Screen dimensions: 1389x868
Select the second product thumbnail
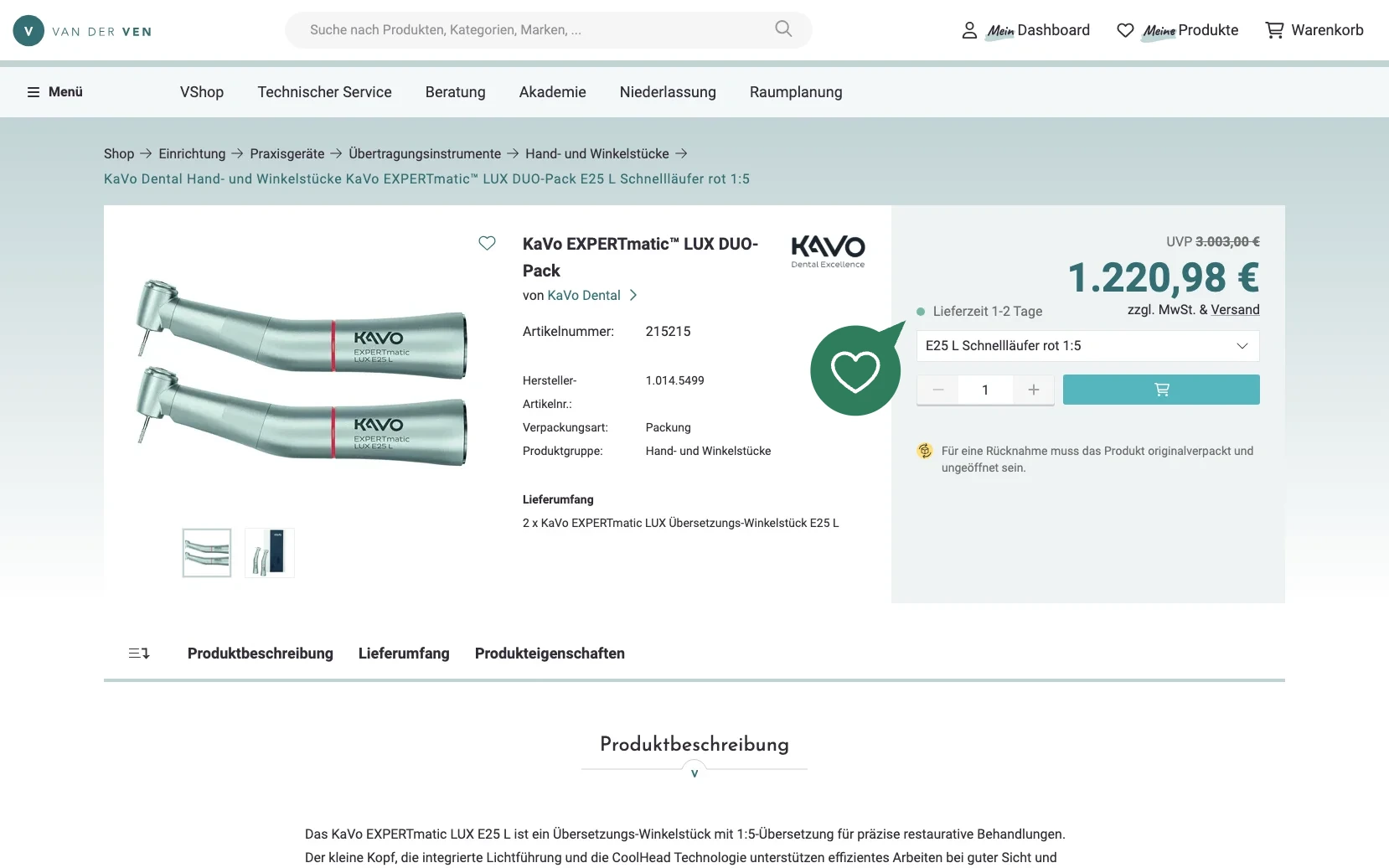pyautogui.click(x=270, y=553)
